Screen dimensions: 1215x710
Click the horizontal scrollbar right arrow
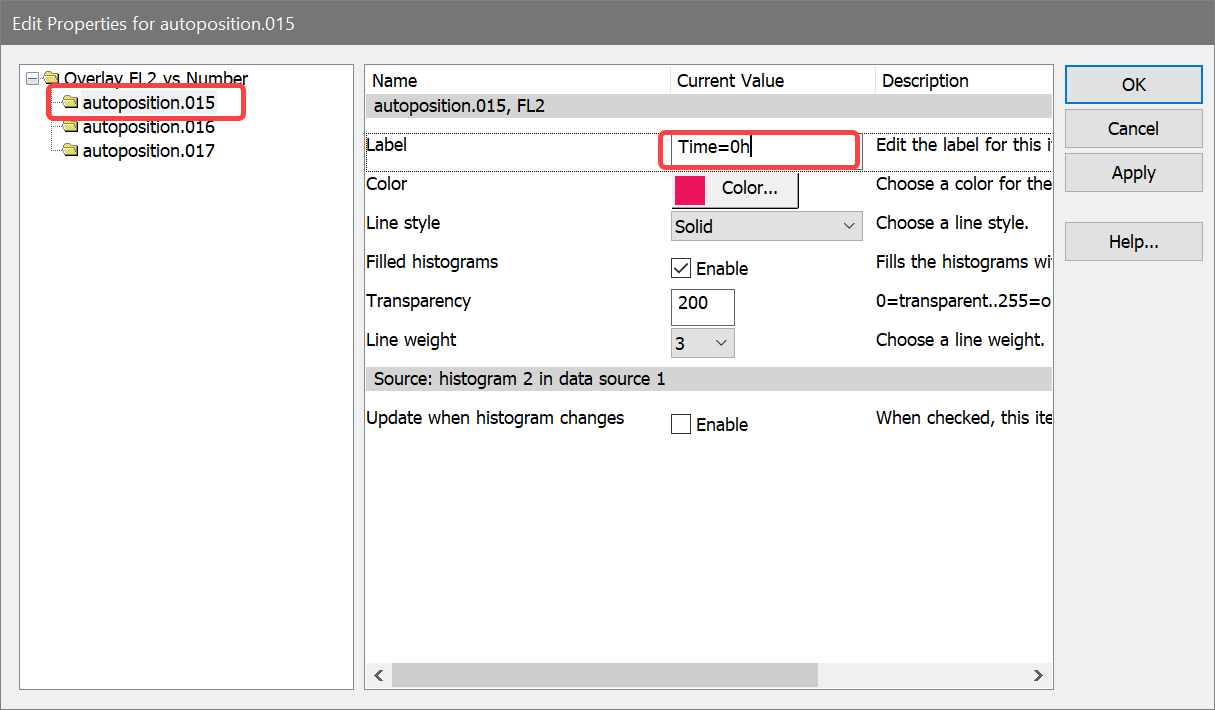coord(1038,676)
